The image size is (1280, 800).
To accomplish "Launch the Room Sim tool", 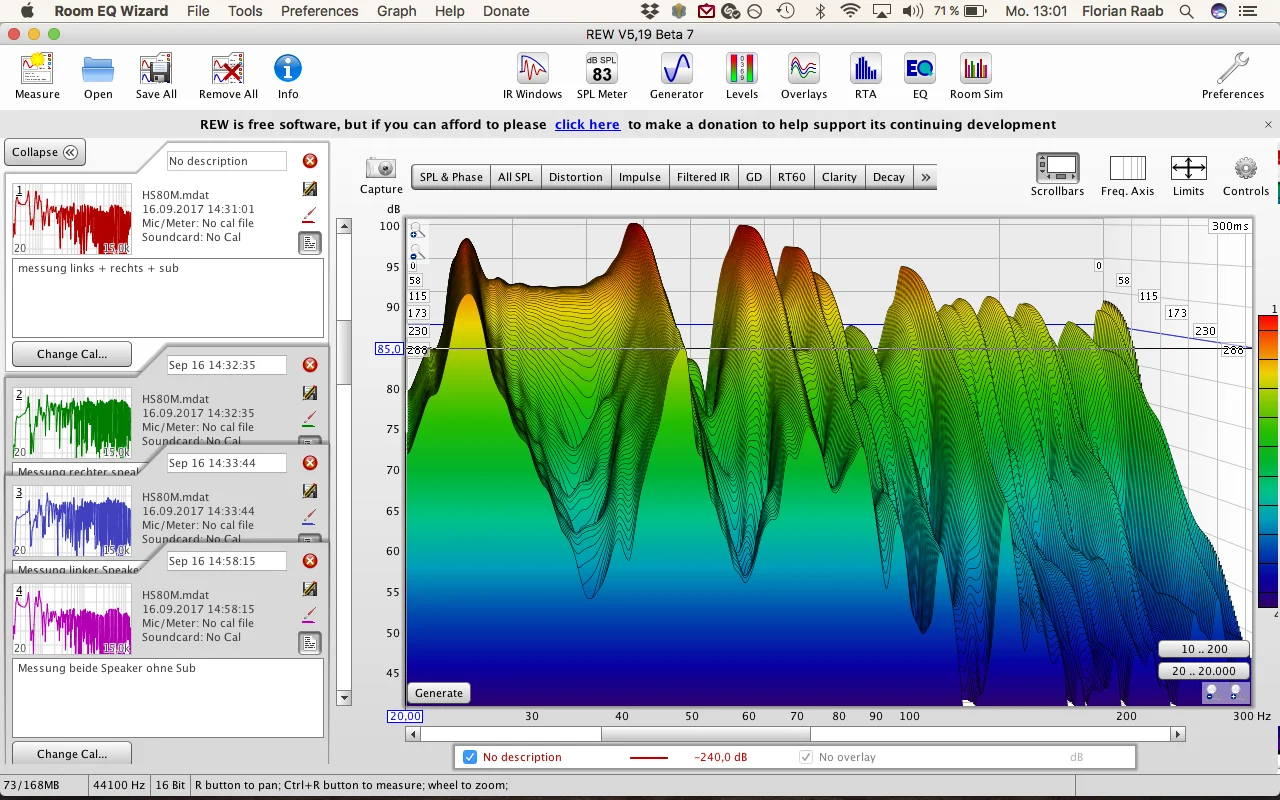I will [x=976, y=76].
